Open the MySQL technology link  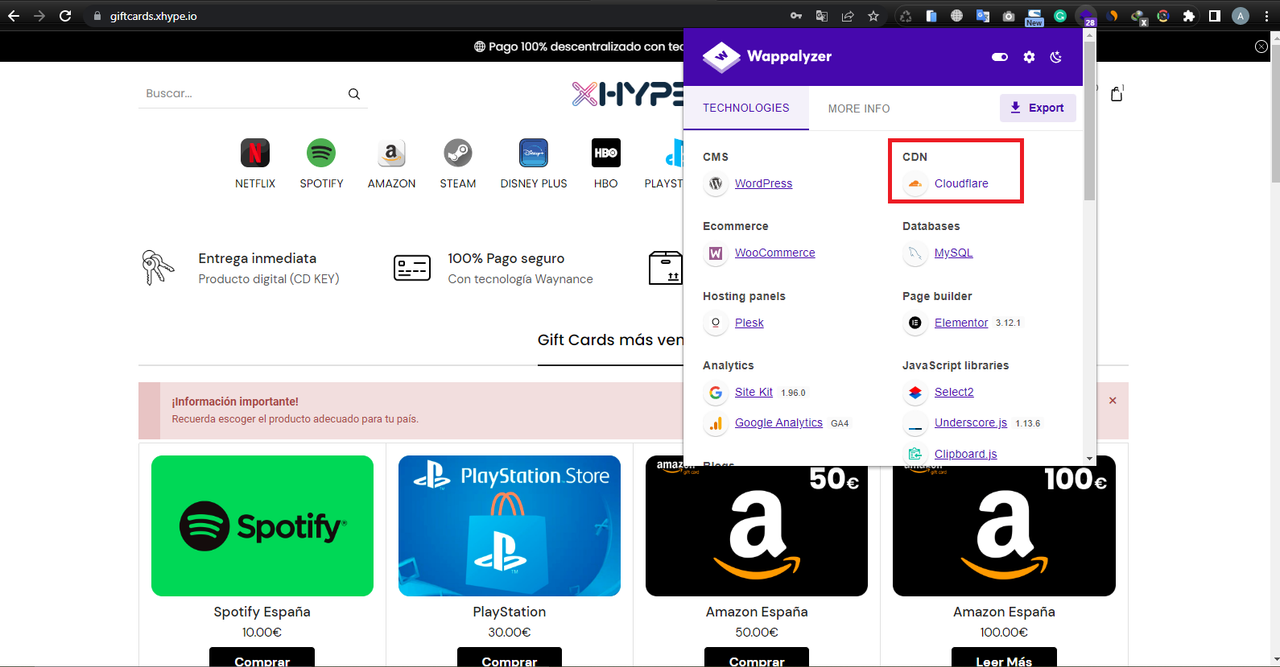click(953, 253)
